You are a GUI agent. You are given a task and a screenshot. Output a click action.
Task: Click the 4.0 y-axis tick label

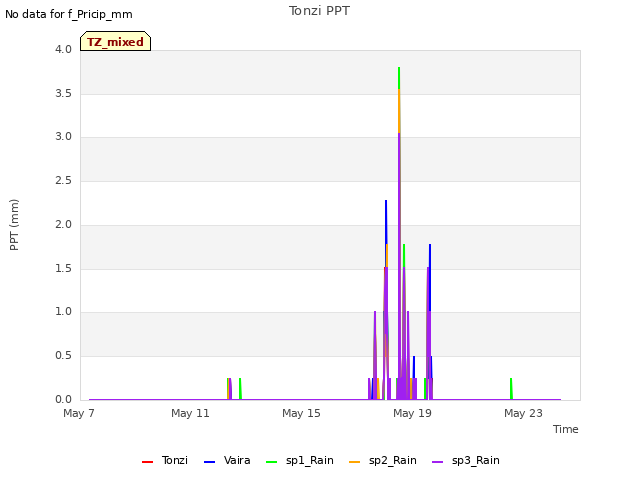pyautogui.click(x=63, y=49)
